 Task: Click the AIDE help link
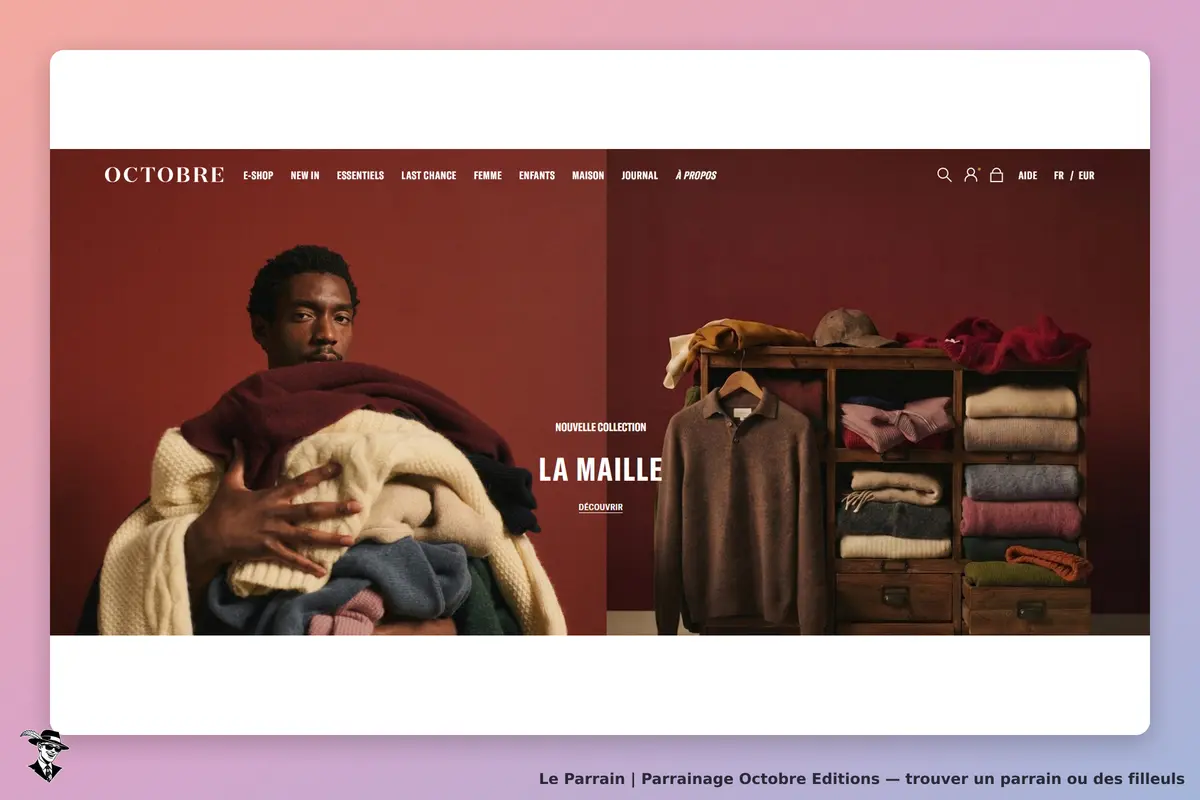pyautogui.click(x=1028, y=175)
